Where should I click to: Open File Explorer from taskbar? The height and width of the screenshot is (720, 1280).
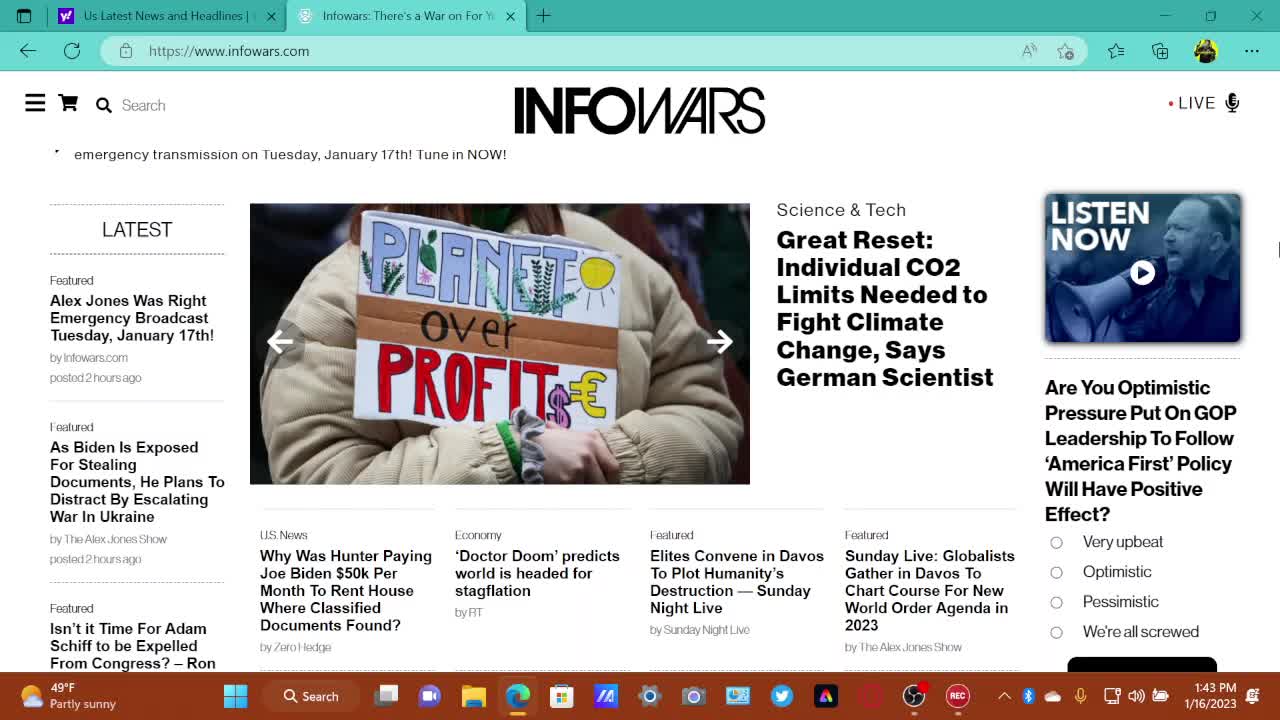(474, 696)
